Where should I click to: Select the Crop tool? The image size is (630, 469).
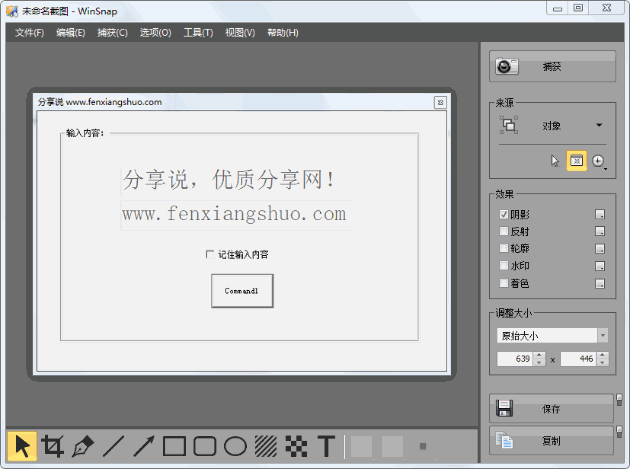pos(54,446)
